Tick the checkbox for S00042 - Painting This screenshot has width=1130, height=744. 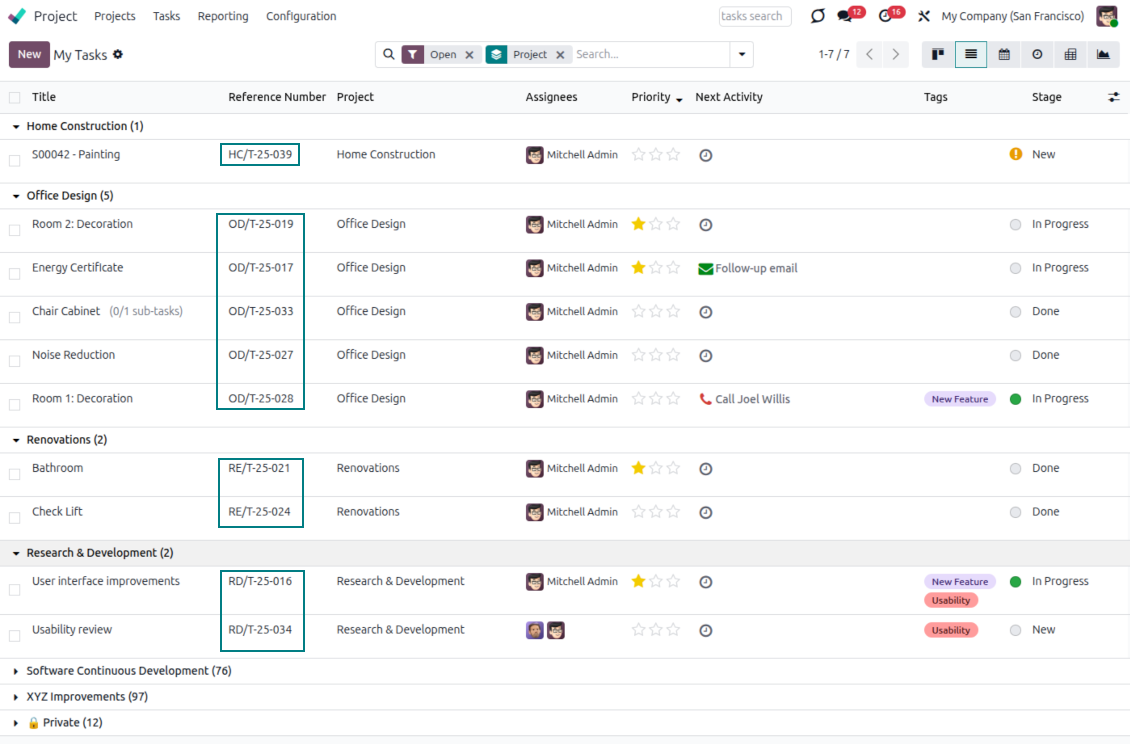click(14, 160)
